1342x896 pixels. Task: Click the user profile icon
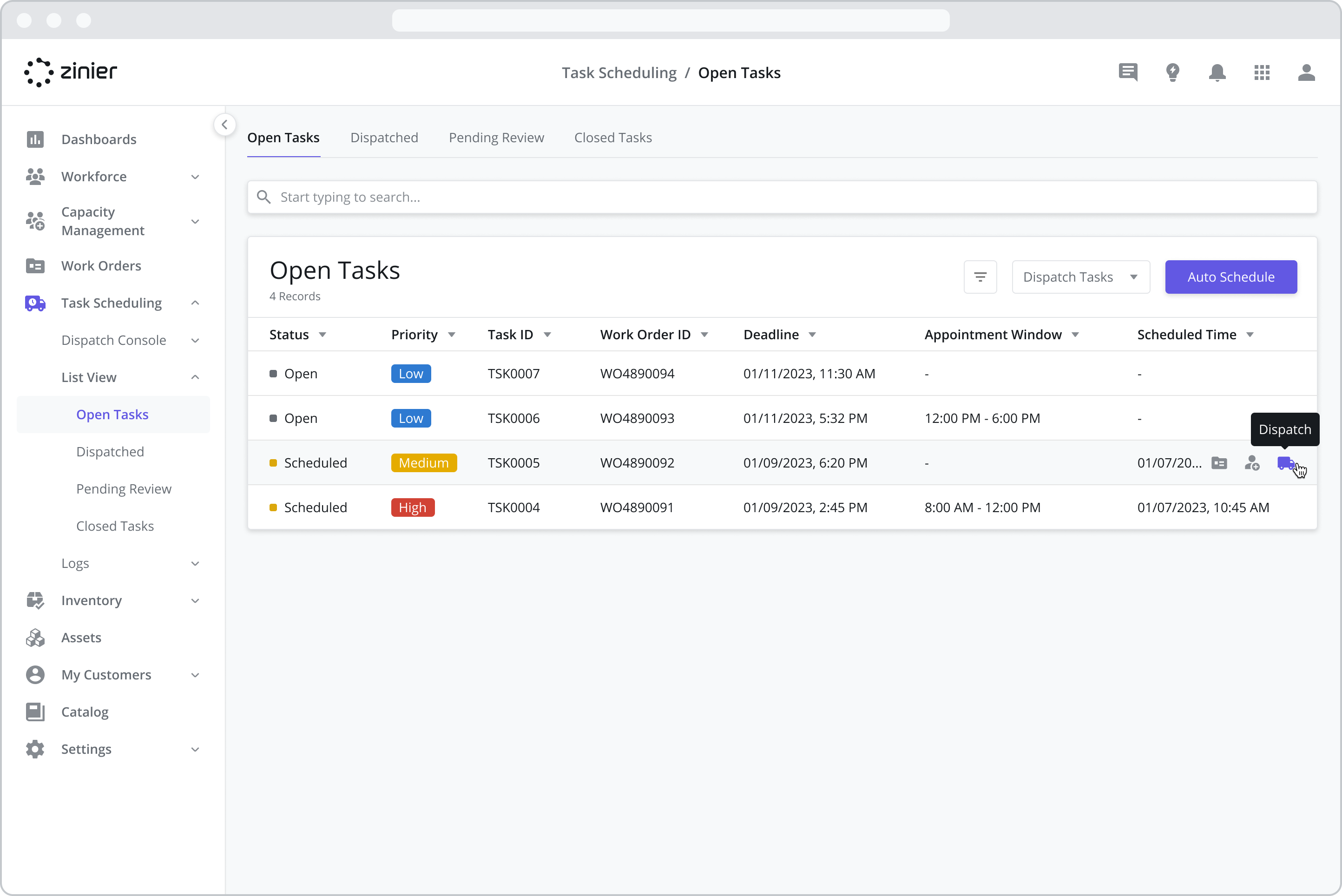pos(1306,72)
